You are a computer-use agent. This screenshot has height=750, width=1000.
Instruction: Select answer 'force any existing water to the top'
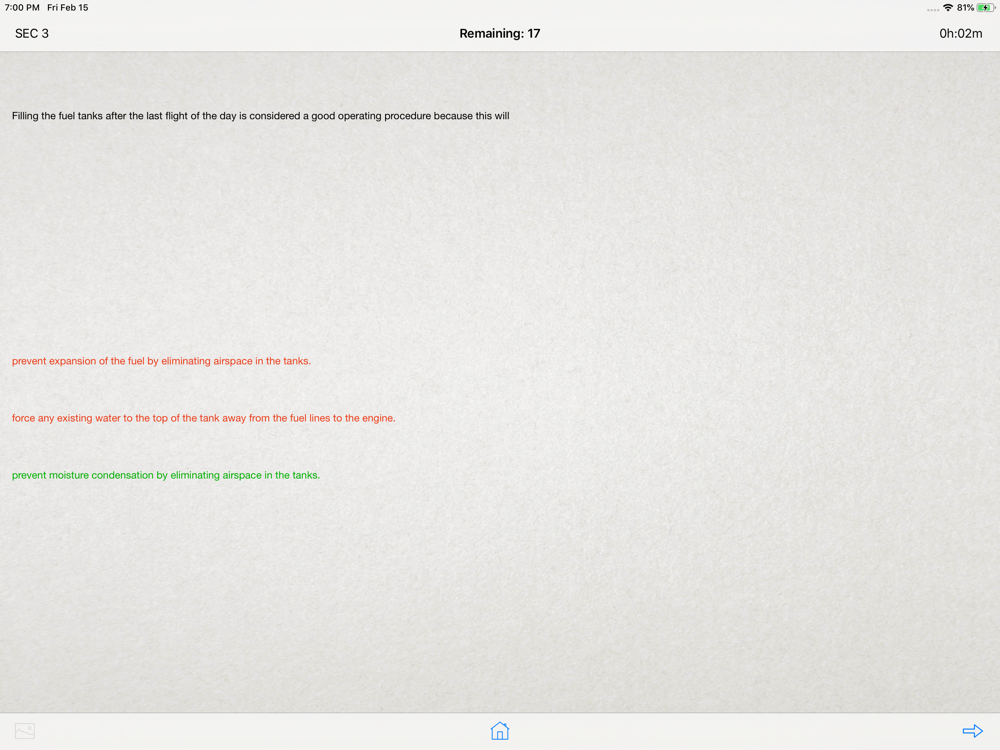(203, 418)
